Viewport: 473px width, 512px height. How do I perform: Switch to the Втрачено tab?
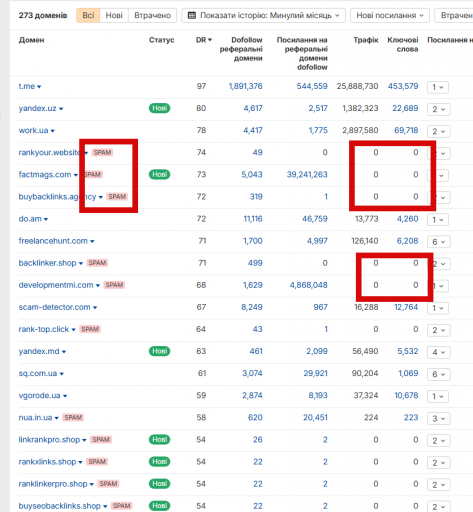tap(152, 15)
